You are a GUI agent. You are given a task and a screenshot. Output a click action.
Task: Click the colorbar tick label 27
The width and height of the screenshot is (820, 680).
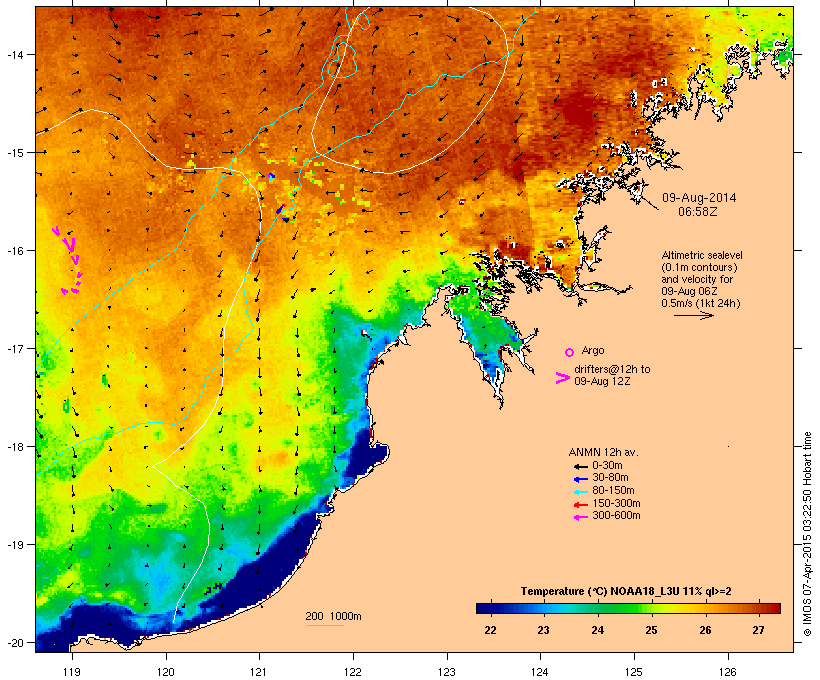click(x=758, y=630)
